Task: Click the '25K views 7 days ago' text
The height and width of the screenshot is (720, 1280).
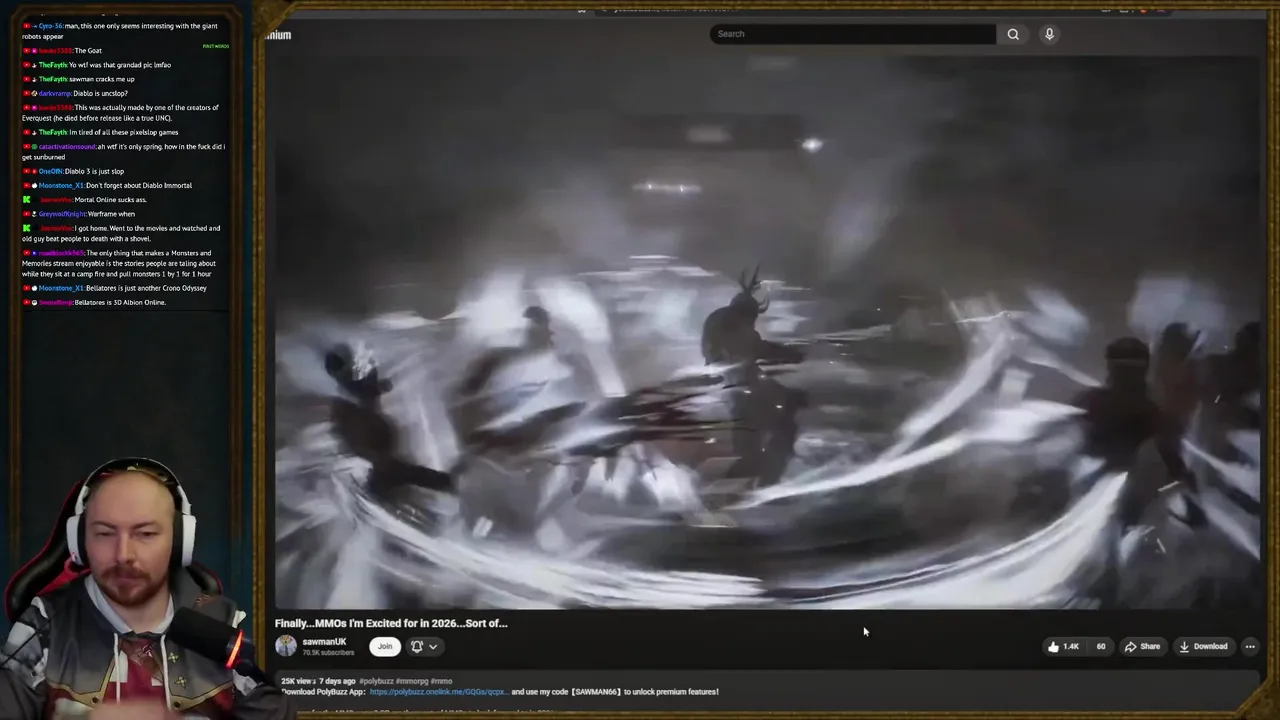Action: (x=319, y=681)
